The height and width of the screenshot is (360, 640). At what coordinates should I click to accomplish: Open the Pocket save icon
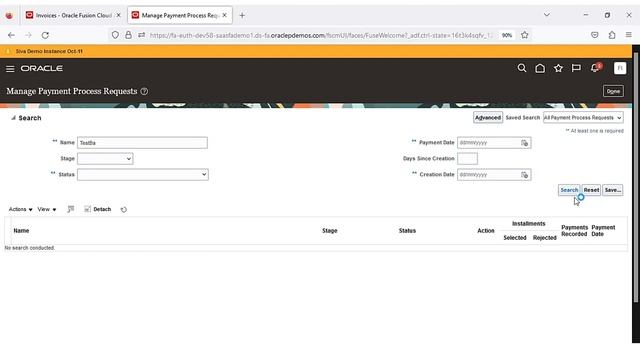tap(595, 35)
